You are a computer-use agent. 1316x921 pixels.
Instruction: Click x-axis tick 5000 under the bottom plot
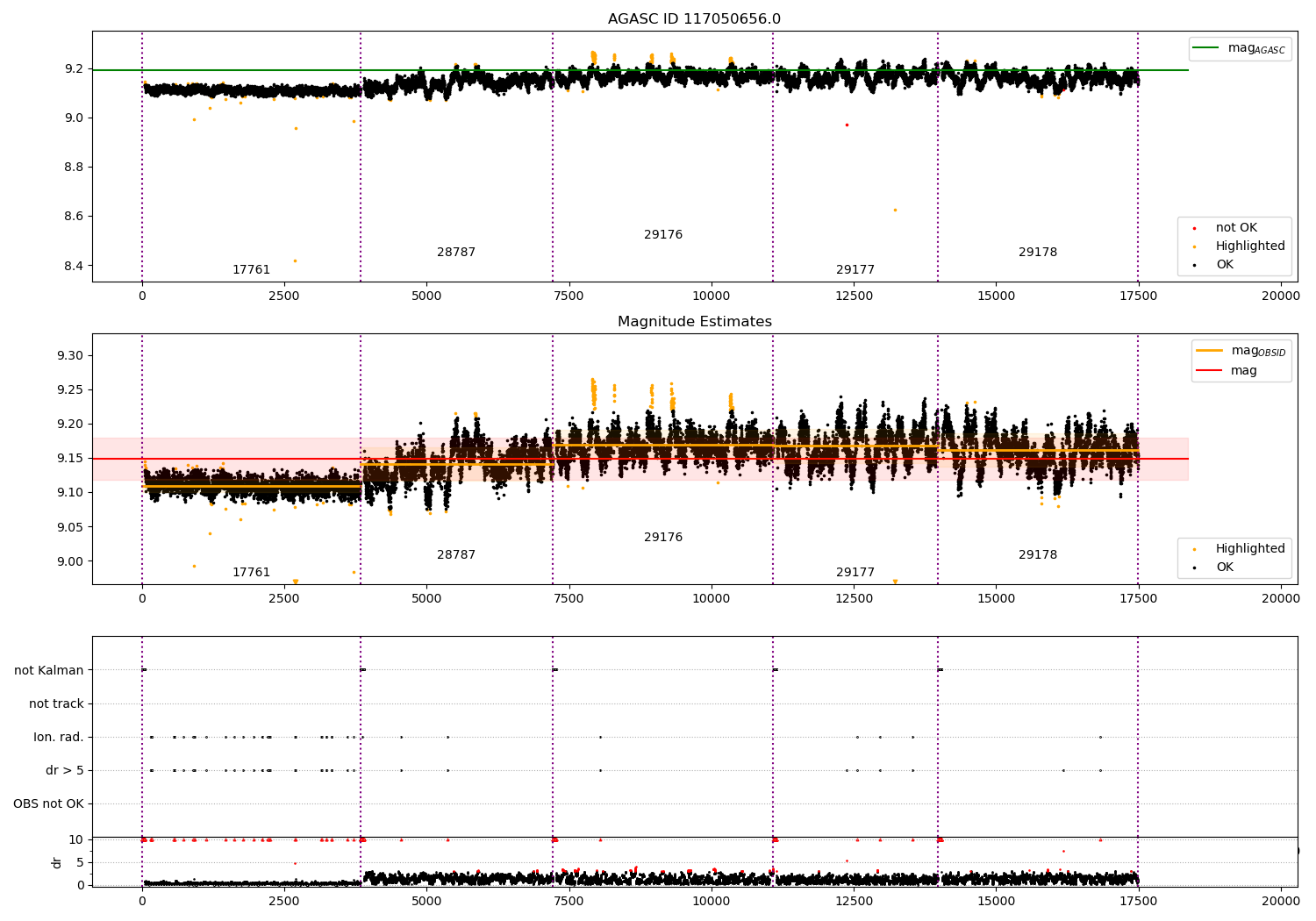426,902
